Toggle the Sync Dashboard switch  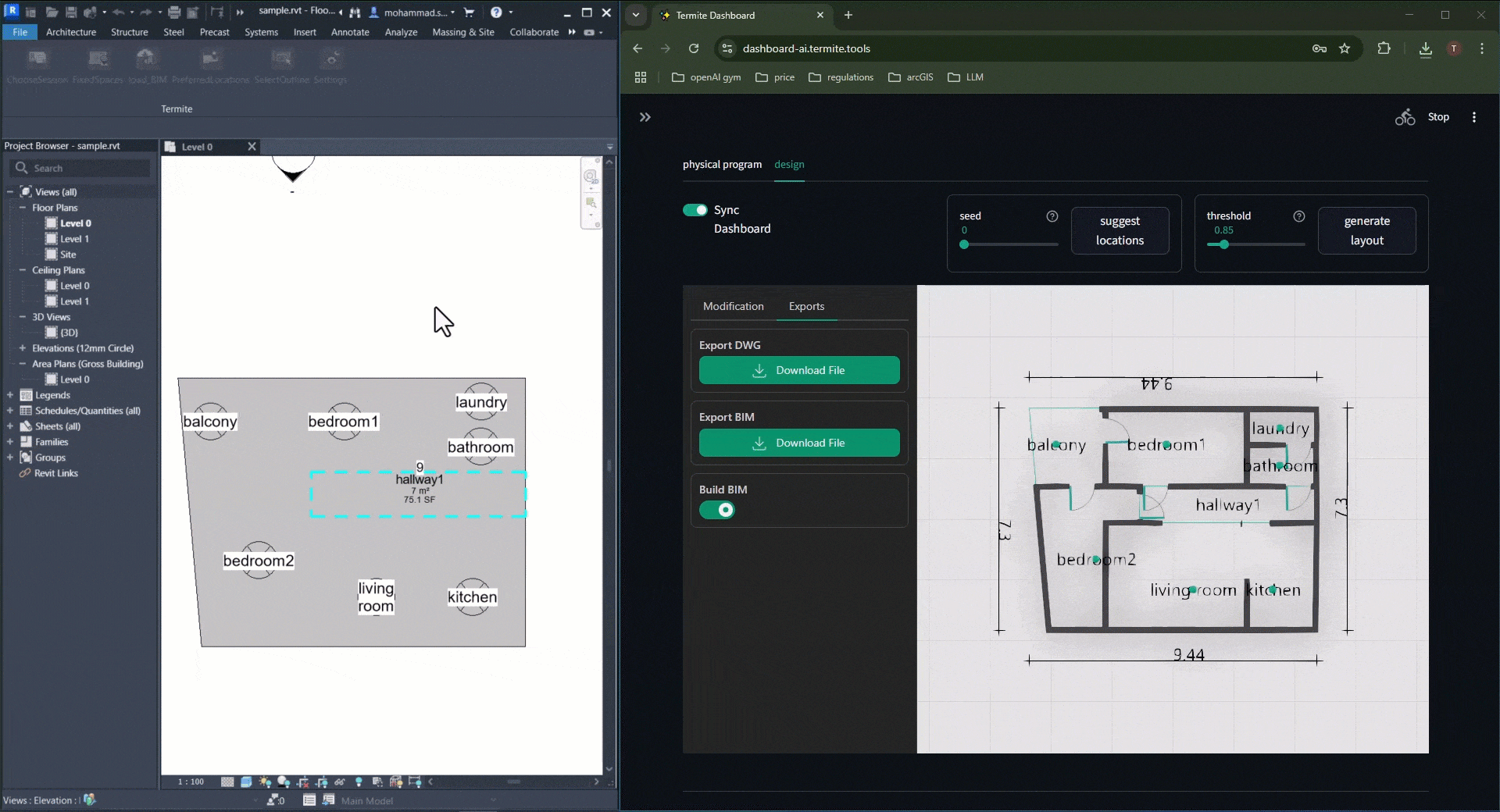point(695,210)
